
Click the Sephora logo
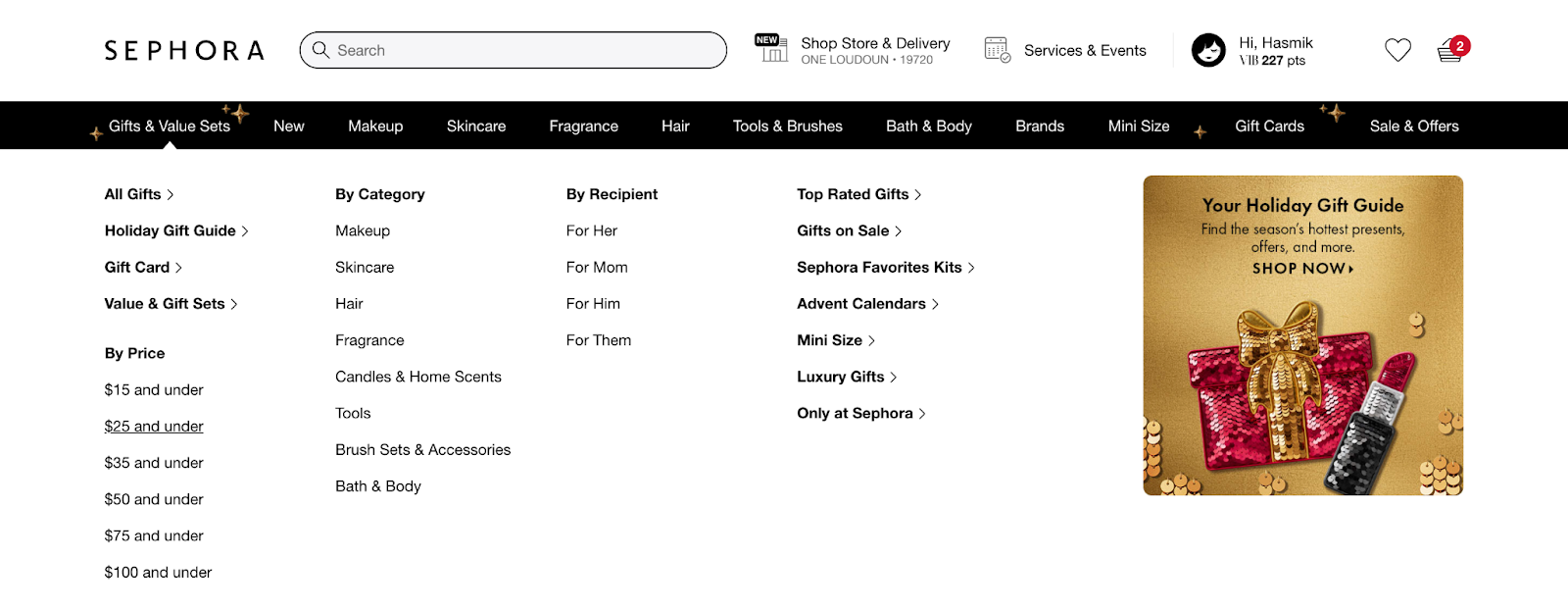tap(184, 50)
